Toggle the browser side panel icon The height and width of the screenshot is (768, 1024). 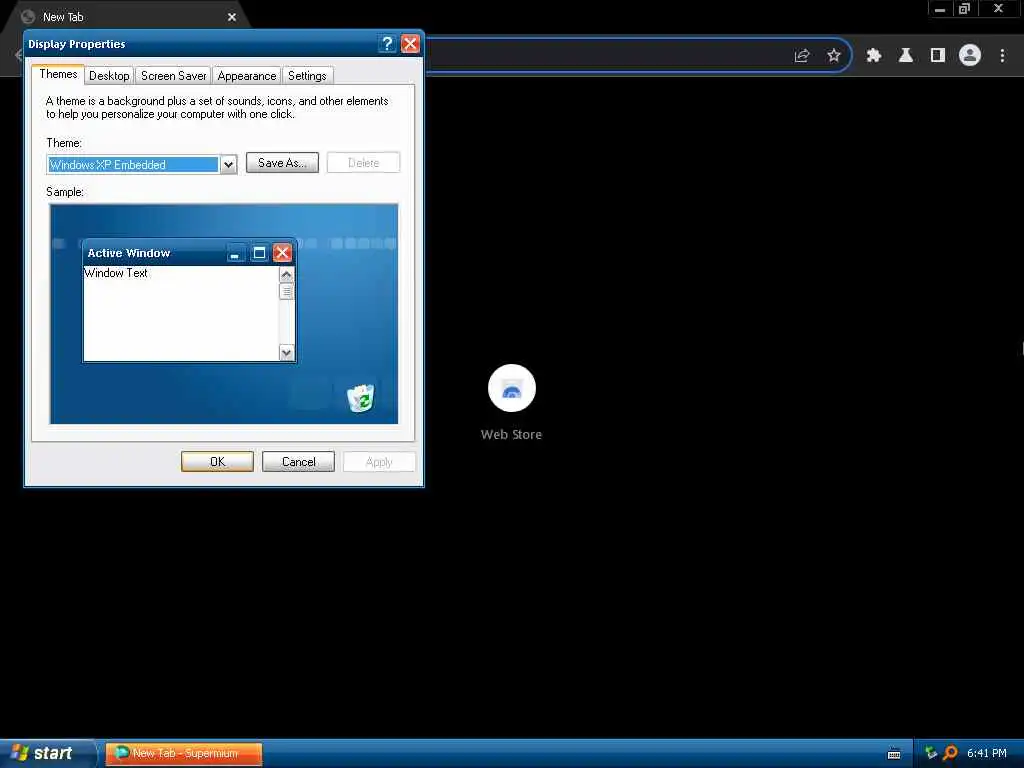point(938,56)
